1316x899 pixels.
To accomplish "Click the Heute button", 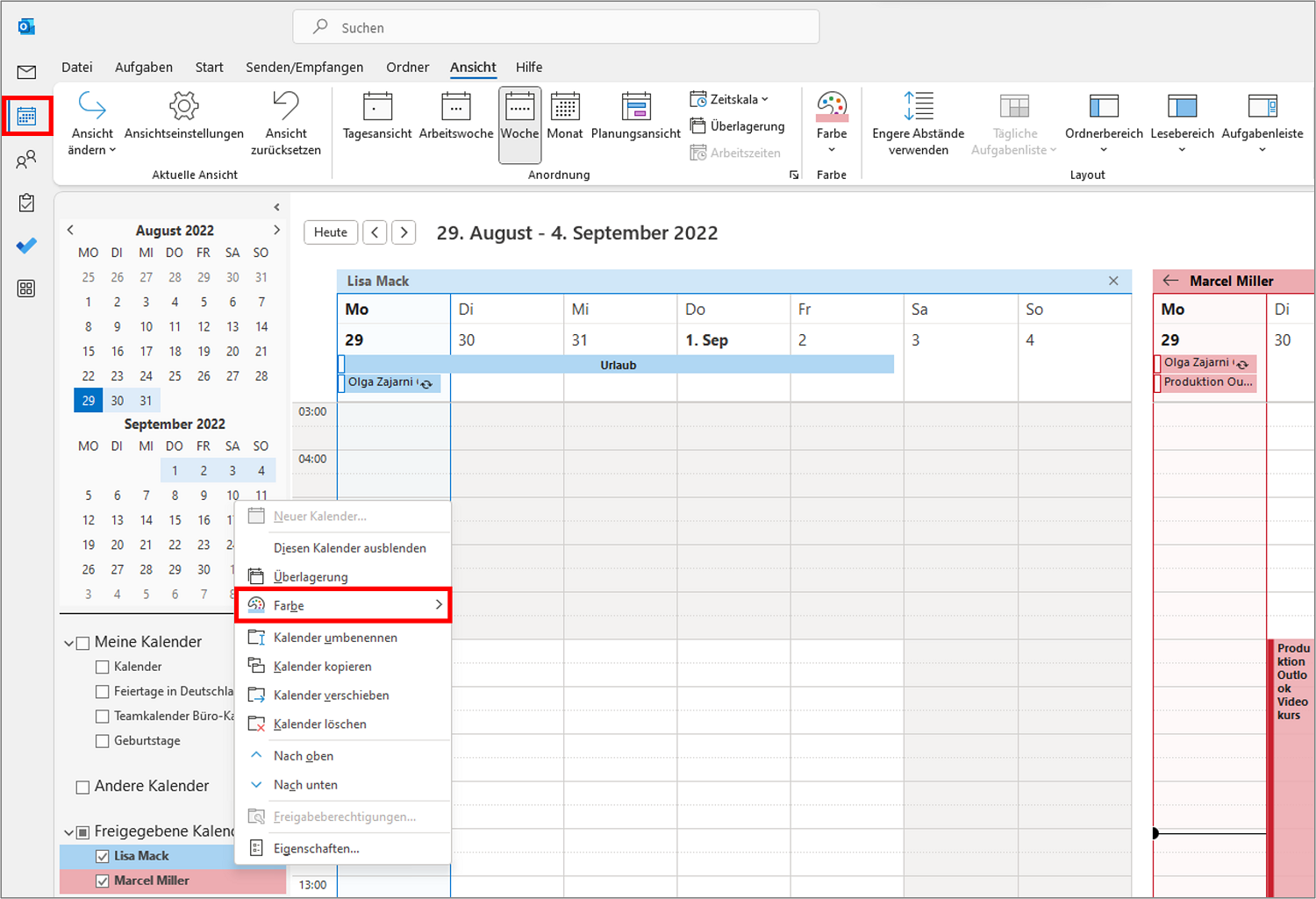I will click(x=331, y=232).
